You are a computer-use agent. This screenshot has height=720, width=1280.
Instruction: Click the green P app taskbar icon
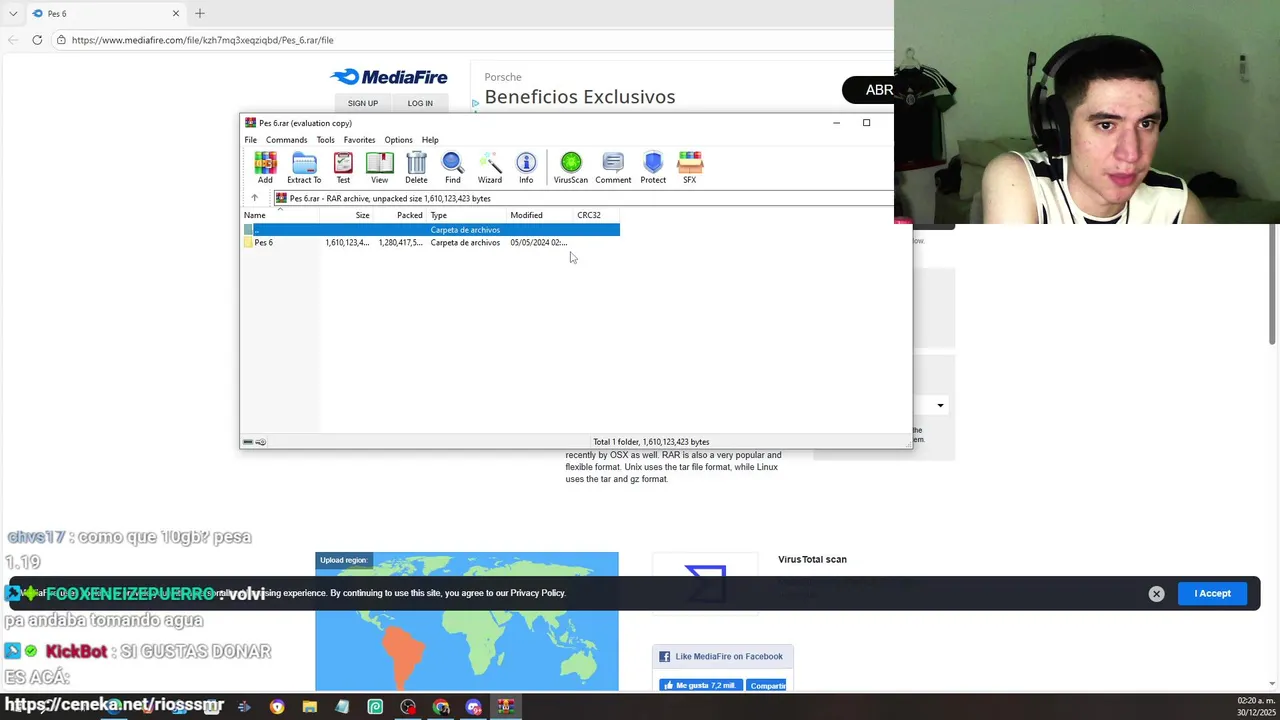point(375,707)
